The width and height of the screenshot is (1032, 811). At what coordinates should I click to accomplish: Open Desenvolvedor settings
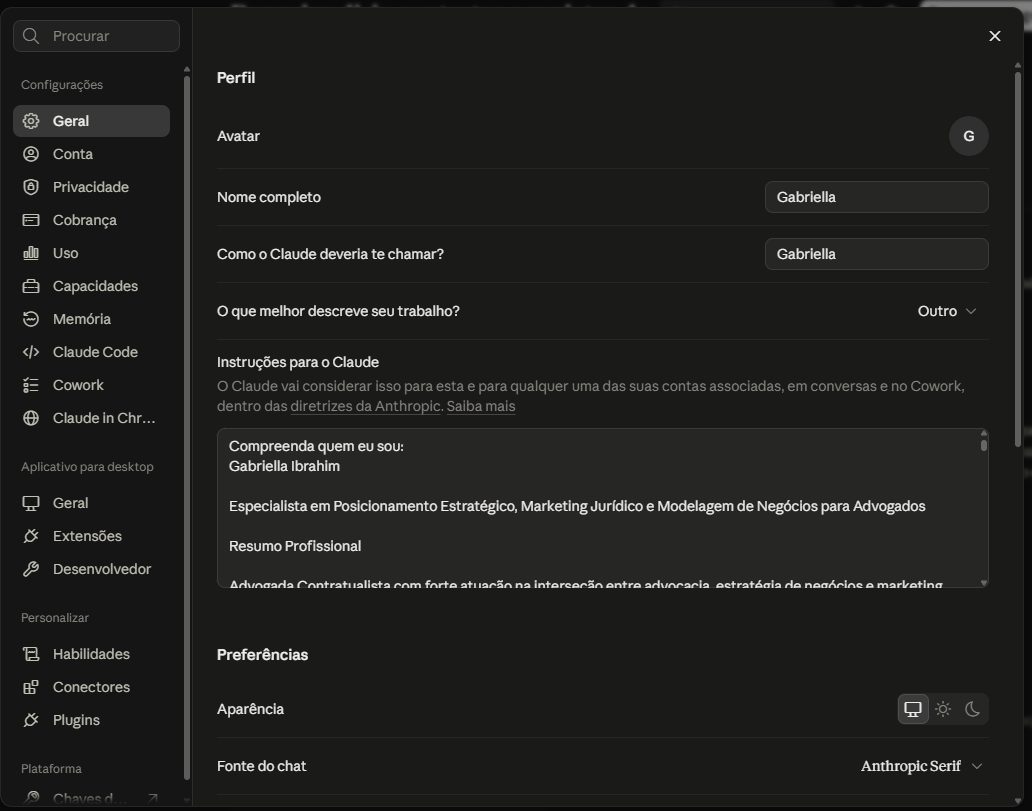tap(91, 569)
